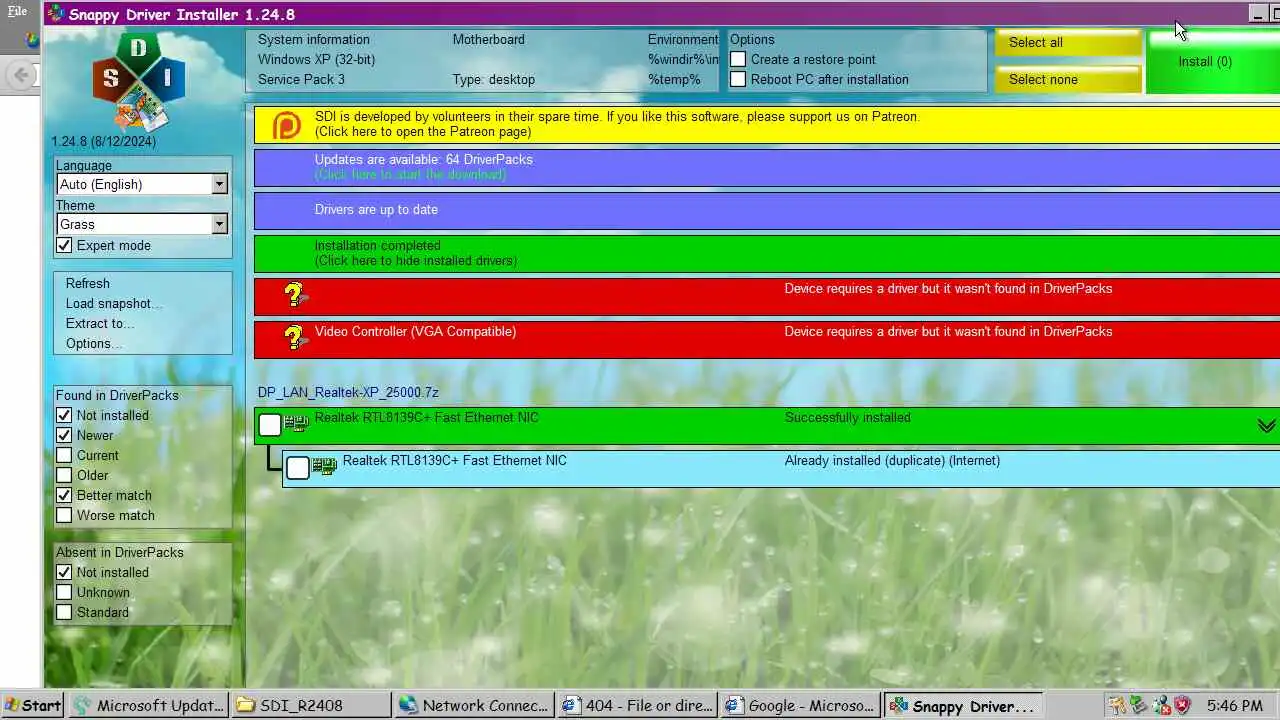Click the Patreon logo icon
The height and width of the screenshot is (720, 1280).
287,125
